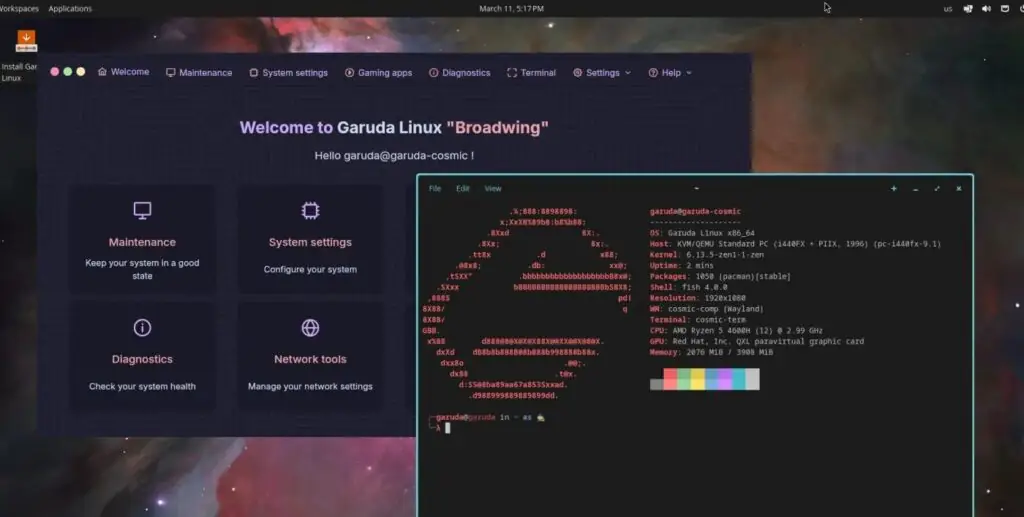This screenshot has width=1024, height=517.
Task: Add a new terminal tab with plus icon
Action: pyautogui.click(x=893, y=189)
